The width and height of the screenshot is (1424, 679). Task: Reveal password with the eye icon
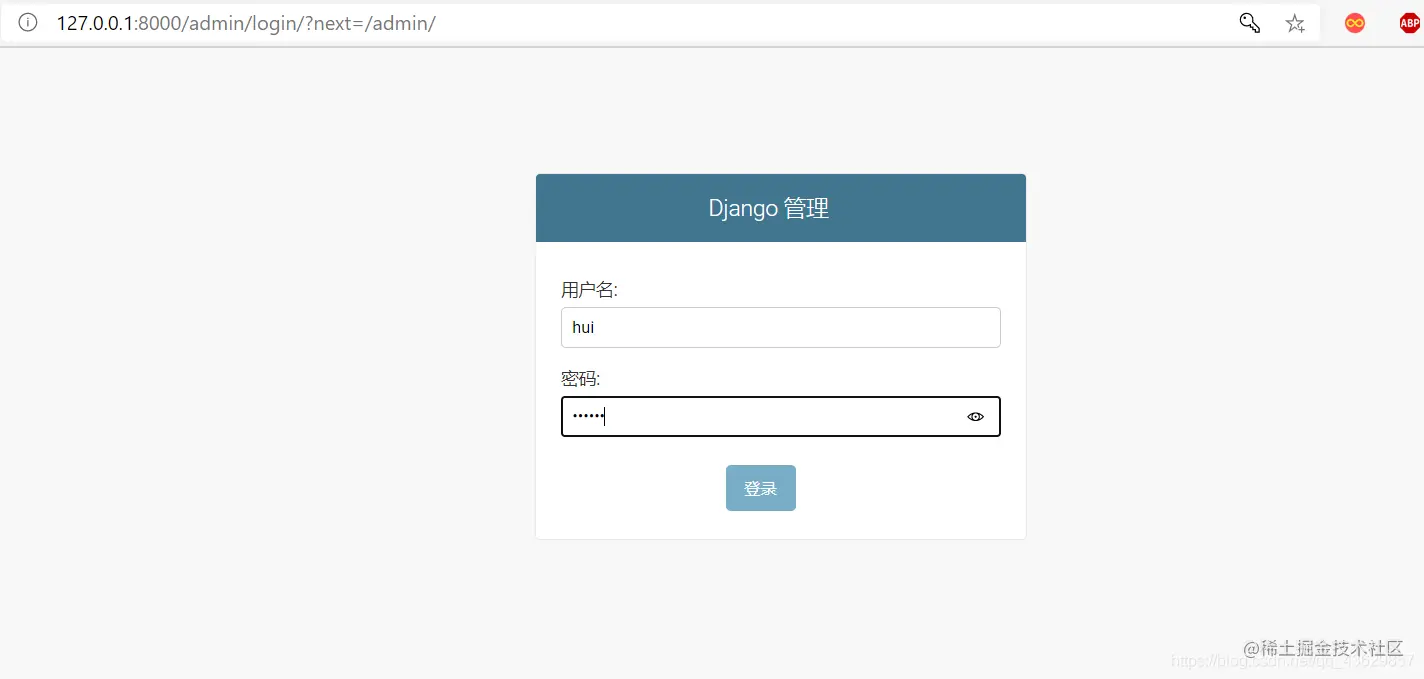point(976,417)
